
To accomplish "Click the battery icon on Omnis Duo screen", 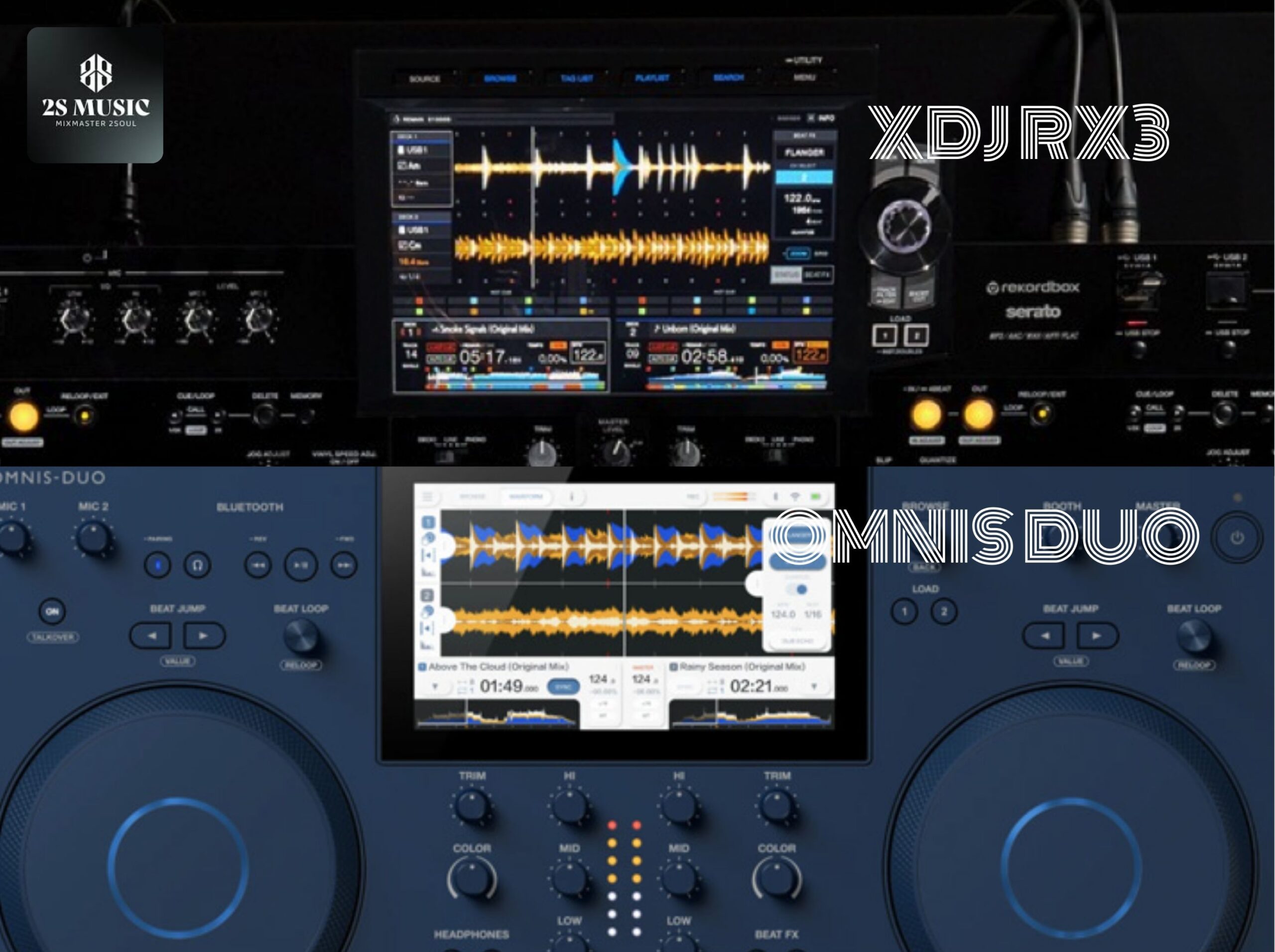I will [815, 496].
